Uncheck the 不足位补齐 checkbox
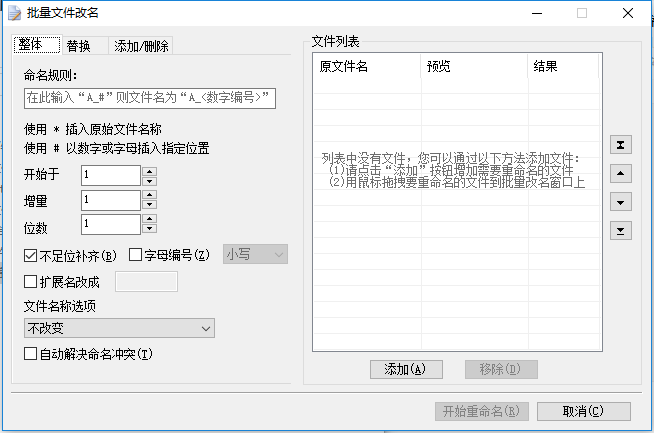The width and height of the screenshot is (654, 433). [30, 255]
